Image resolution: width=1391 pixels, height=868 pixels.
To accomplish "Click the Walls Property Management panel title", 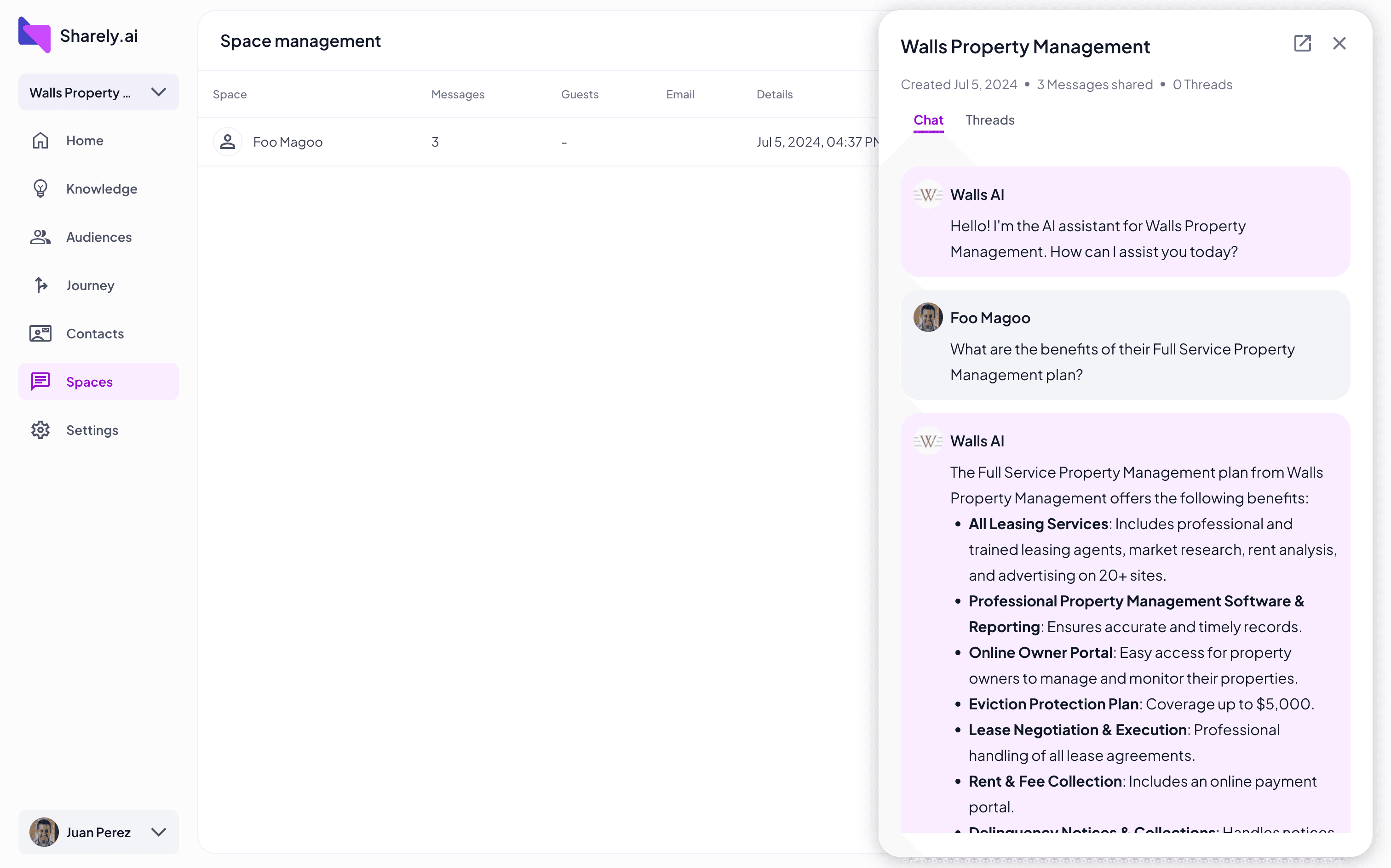I will pos(1025,46).
